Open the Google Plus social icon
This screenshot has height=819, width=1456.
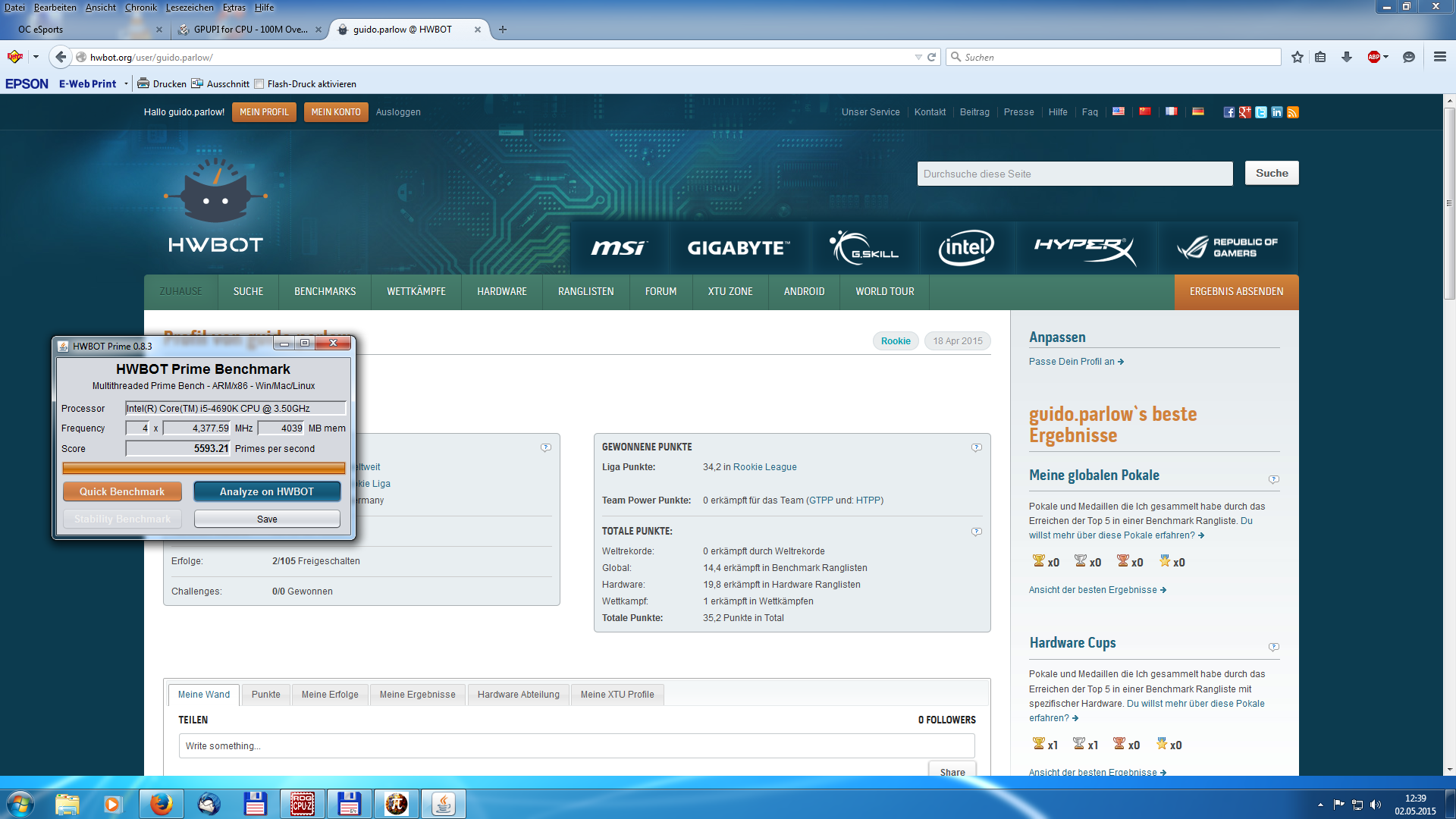coord(1245,112)
